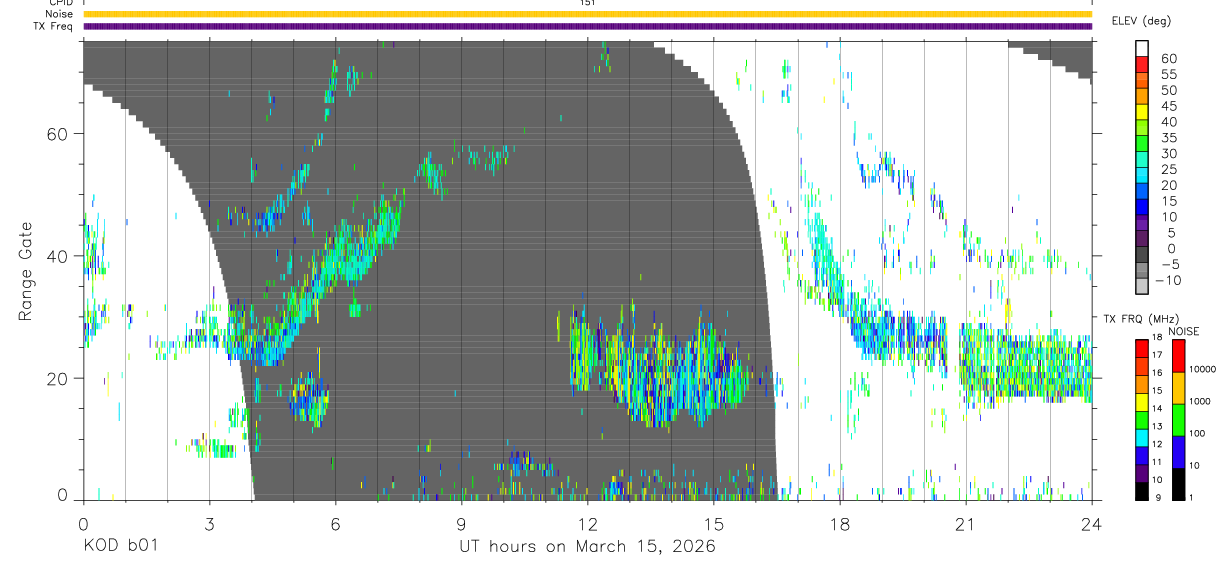Click the value 30 on the ELEV scale
The height and width of the screenshot is (567, 1228).
pos(1168,154)
